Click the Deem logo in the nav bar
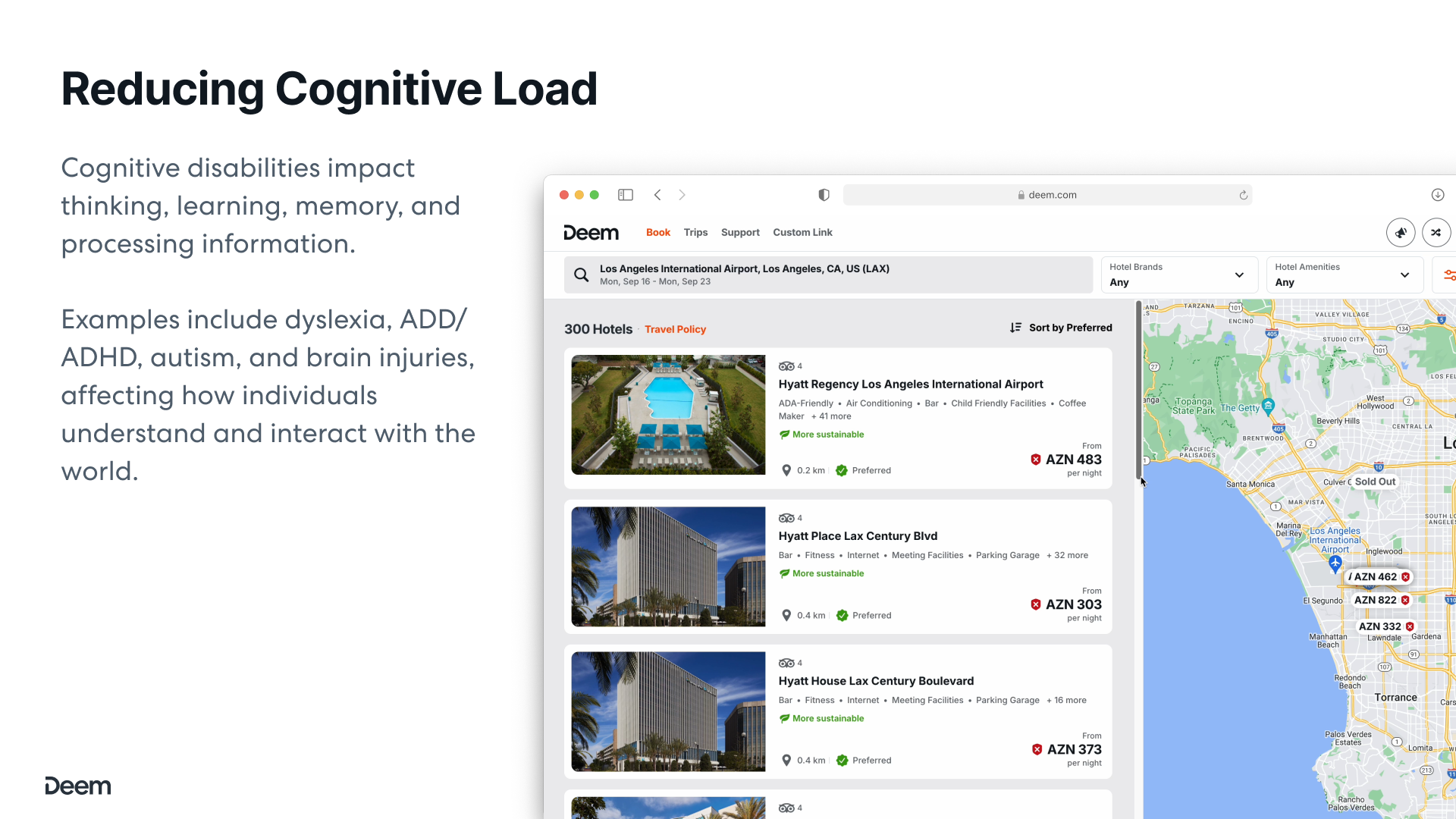 click(591, 233)
